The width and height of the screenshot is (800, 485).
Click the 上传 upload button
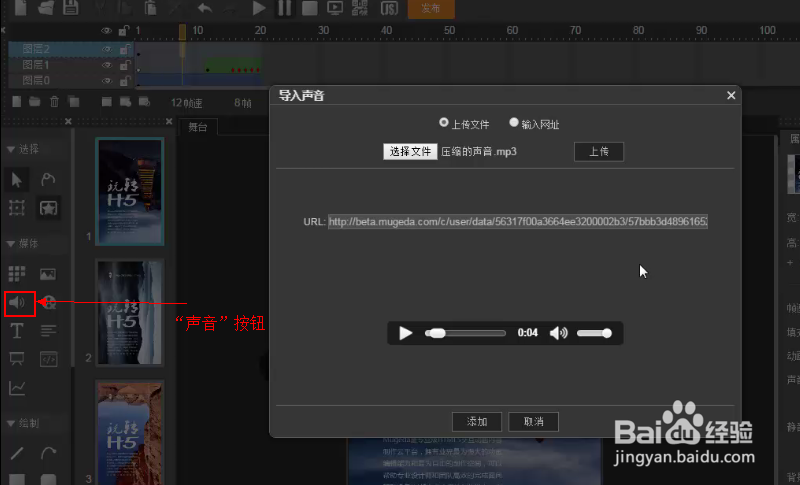tap(599, 151)
